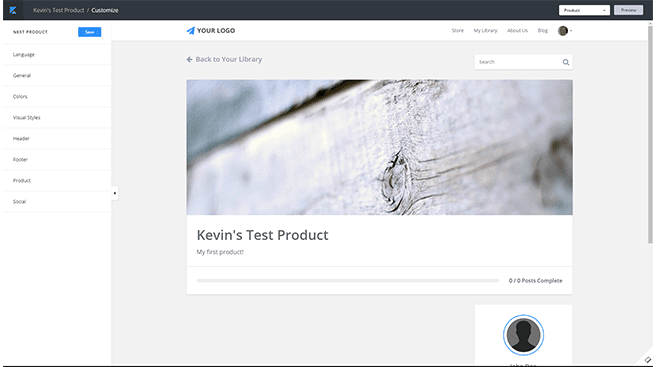Open the About Us nav link

click(x=517, y=31)
